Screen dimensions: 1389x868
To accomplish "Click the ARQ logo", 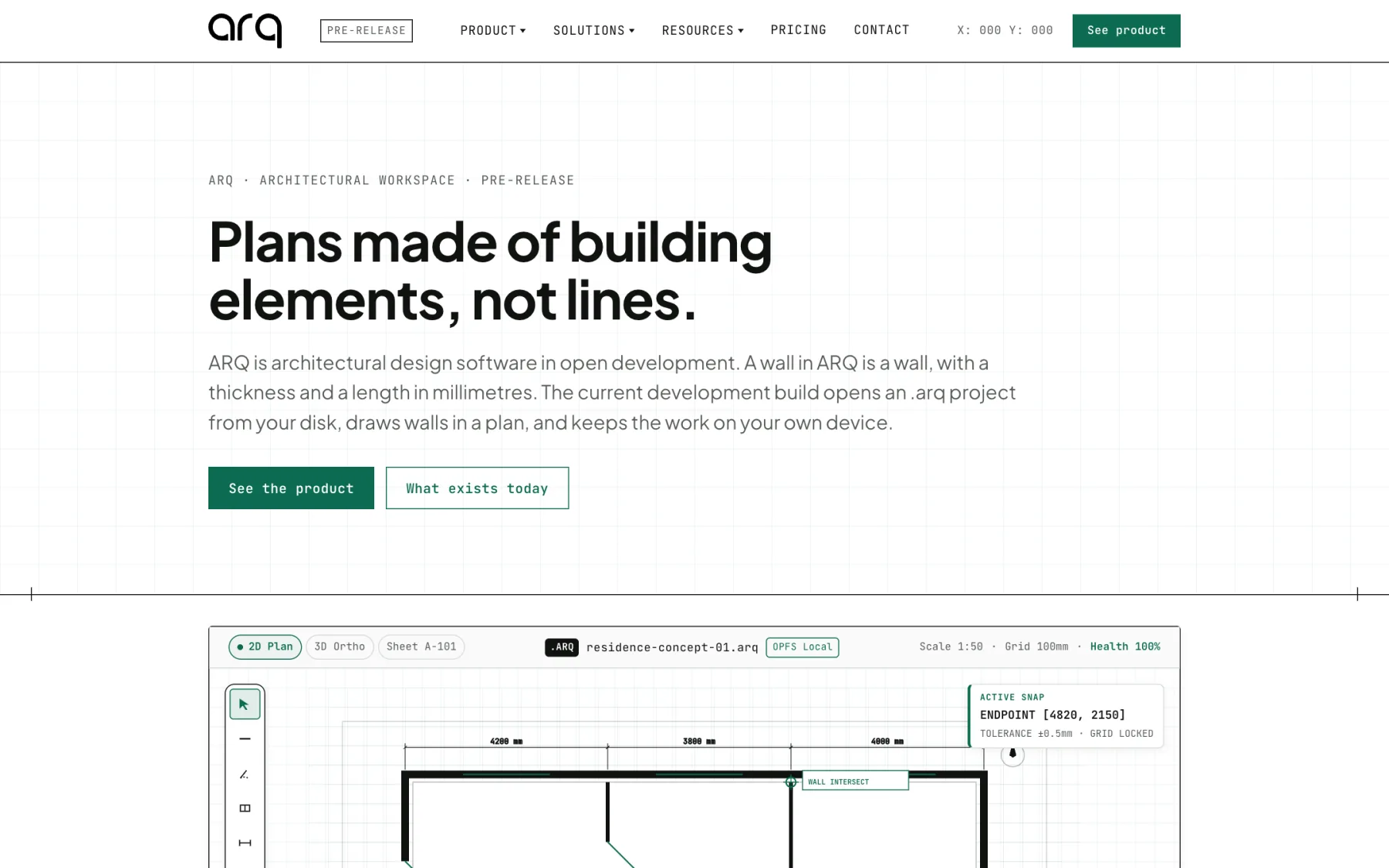I will [x=245, y=30].
